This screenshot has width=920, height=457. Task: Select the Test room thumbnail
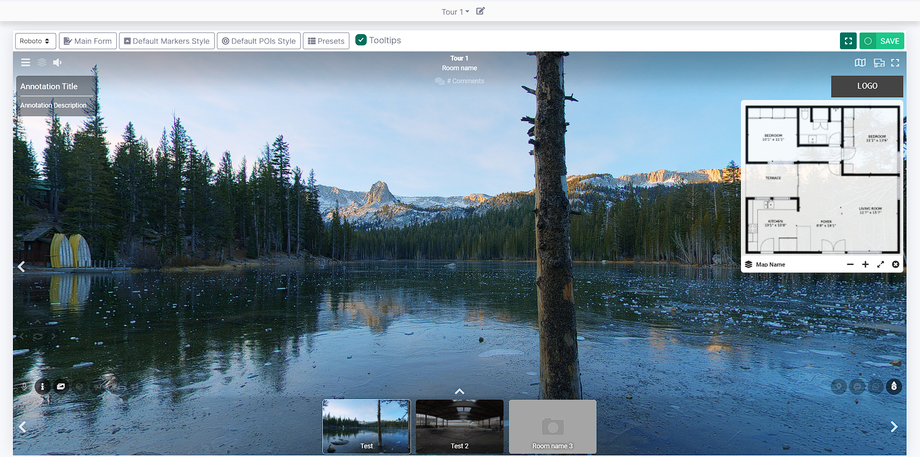coord(366,426)
